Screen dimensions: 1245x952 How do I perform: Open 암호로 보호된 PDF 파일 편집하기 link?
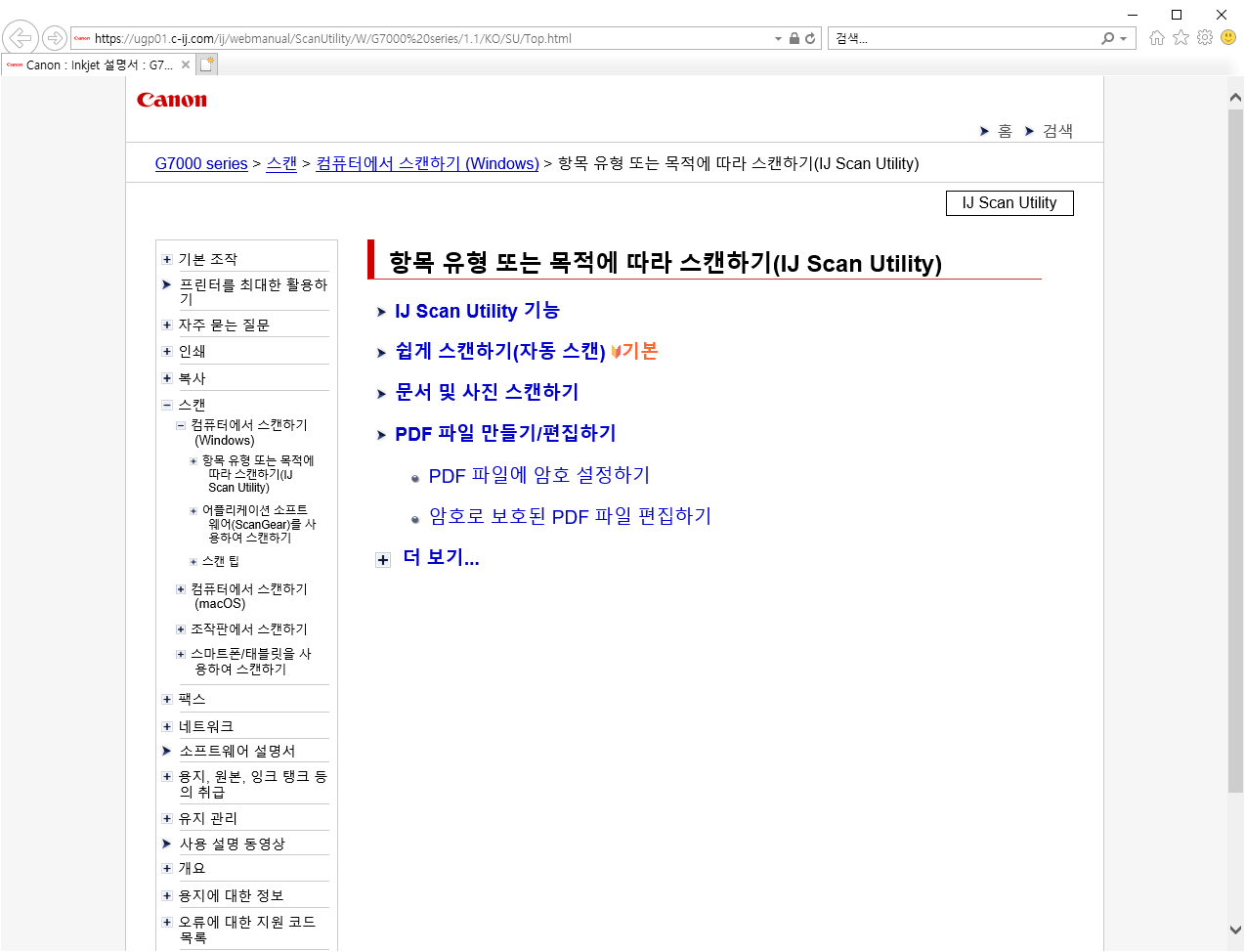click(x=570, y=516)
